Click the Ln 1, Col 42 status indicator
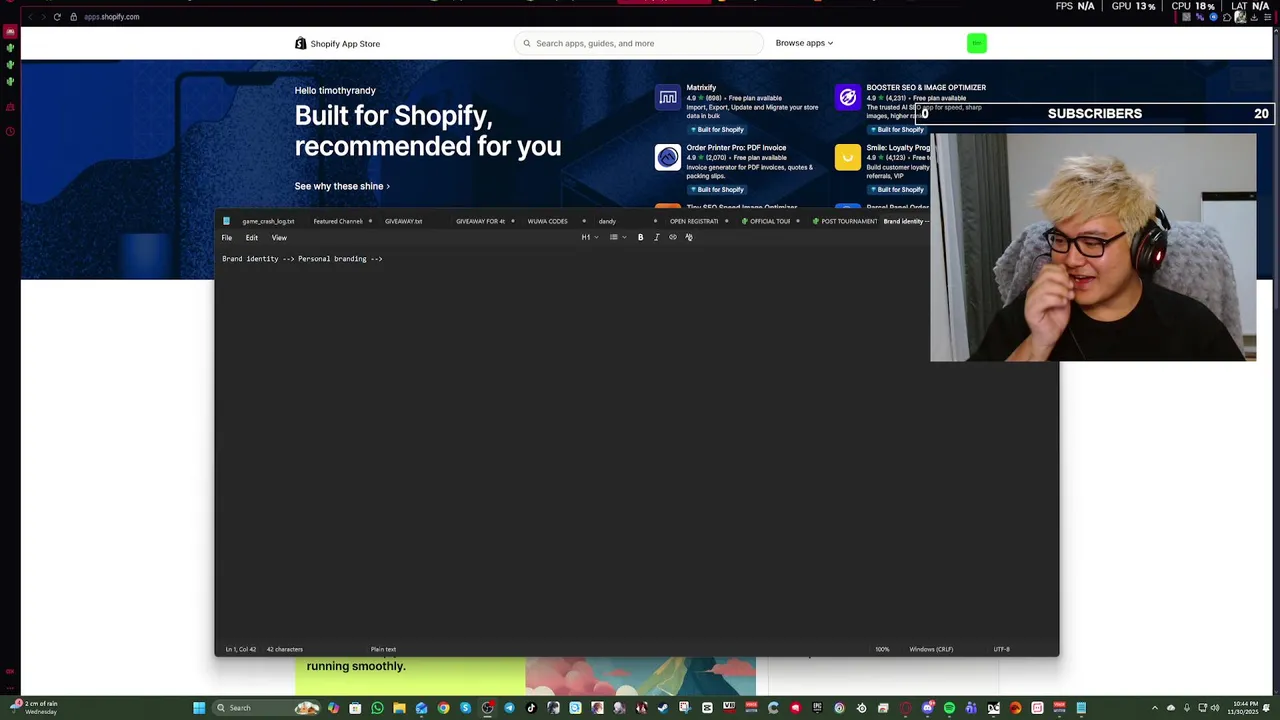Image resolution: width=1280 pixels, height=720 pixels. click(x=240, y=649)
